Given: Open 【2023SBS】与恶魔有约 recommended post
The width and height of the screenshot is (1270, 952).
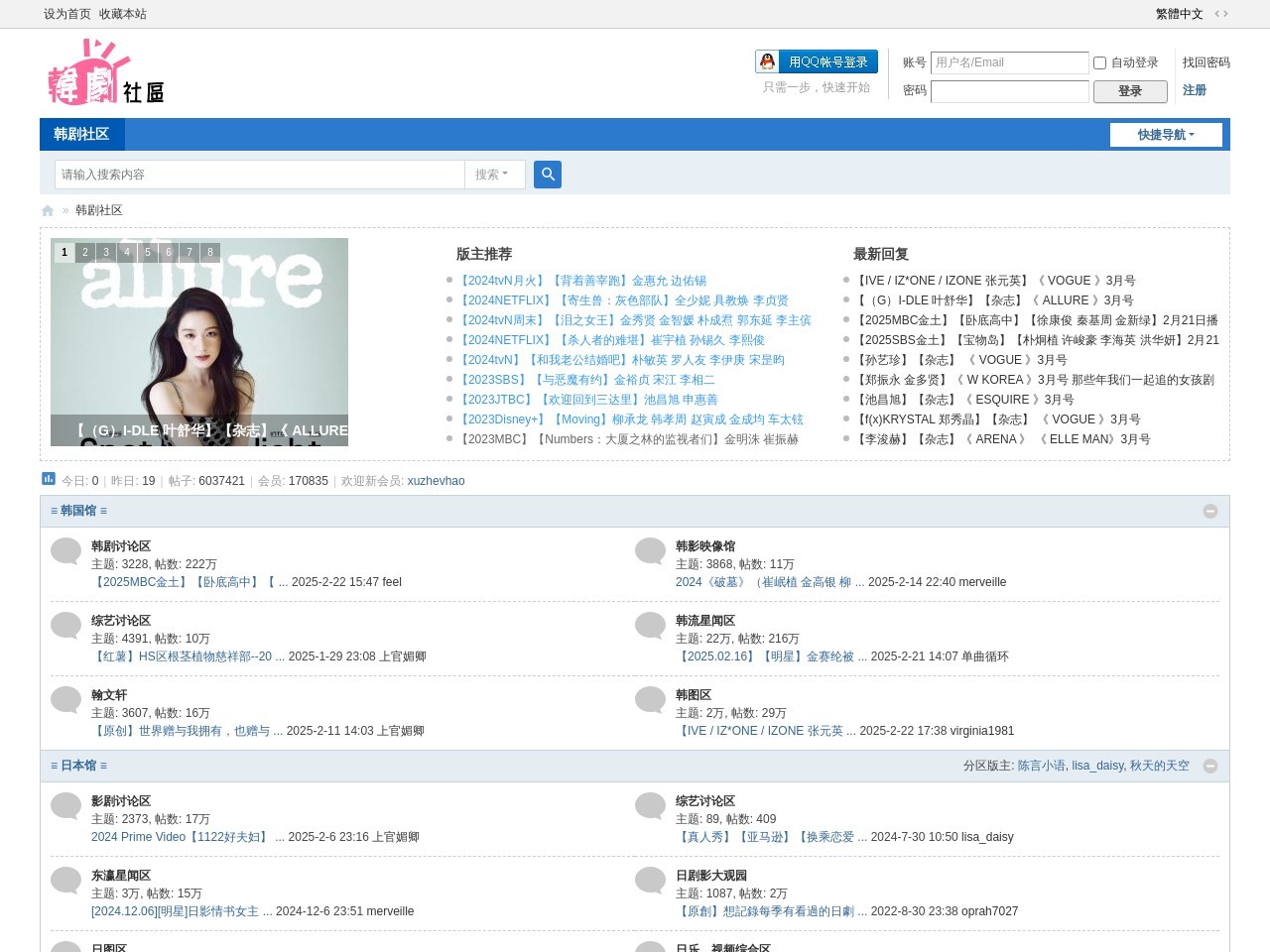Looking at the screenshot, I should coord(585,380).
